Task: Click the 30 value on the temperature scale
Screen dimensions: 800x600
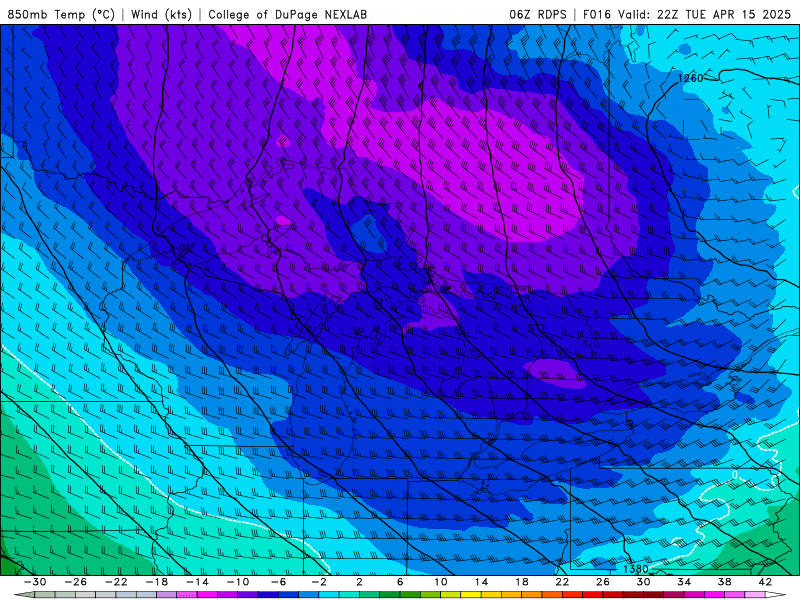Action: pos(643,582)
